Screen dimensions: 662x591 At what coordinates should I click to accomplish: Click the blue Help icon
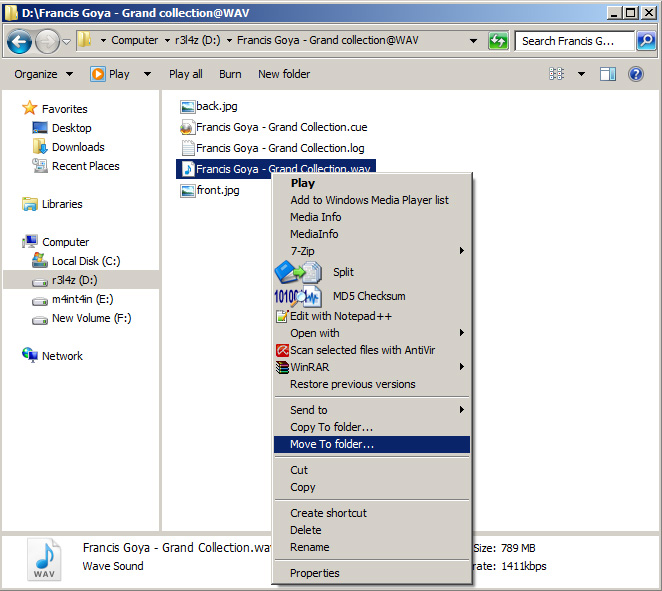[x=635, y=74]
